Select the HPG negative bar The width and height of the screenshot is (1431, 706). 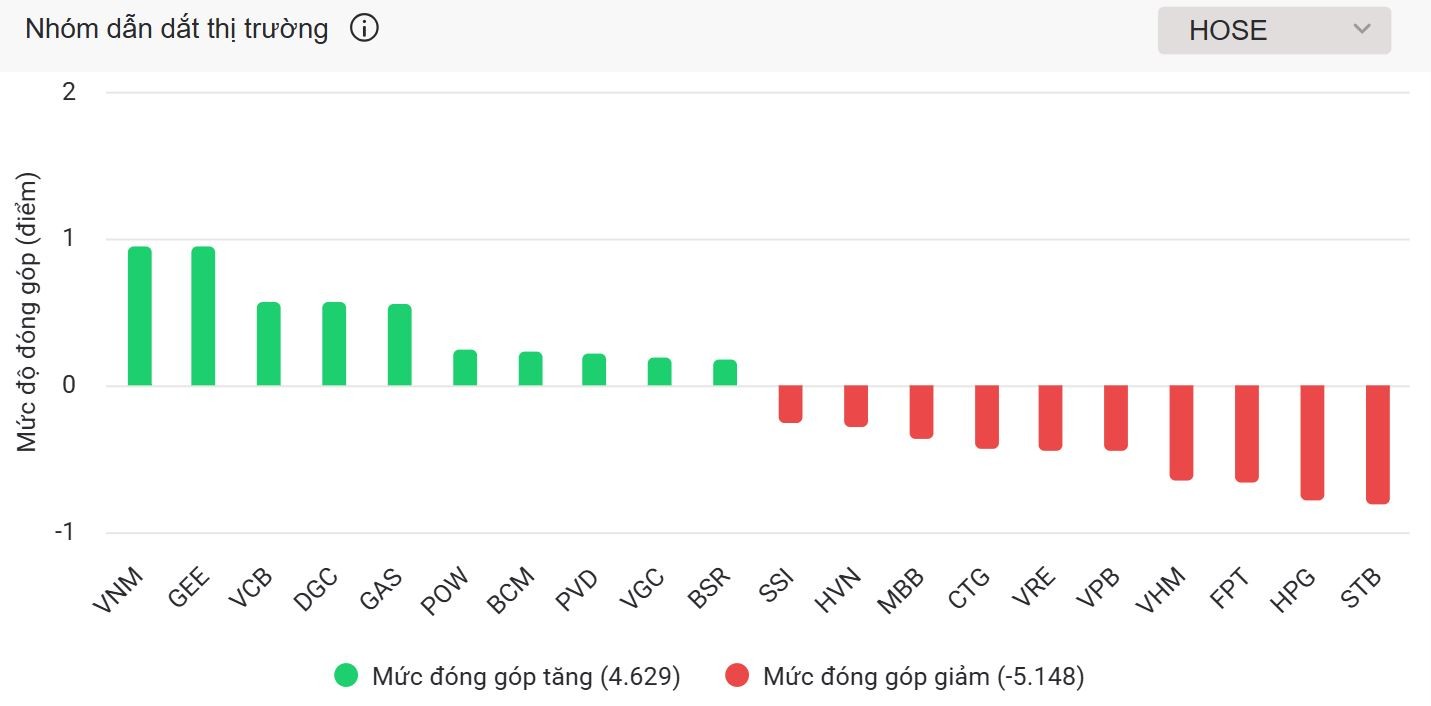click(1312, 442)
